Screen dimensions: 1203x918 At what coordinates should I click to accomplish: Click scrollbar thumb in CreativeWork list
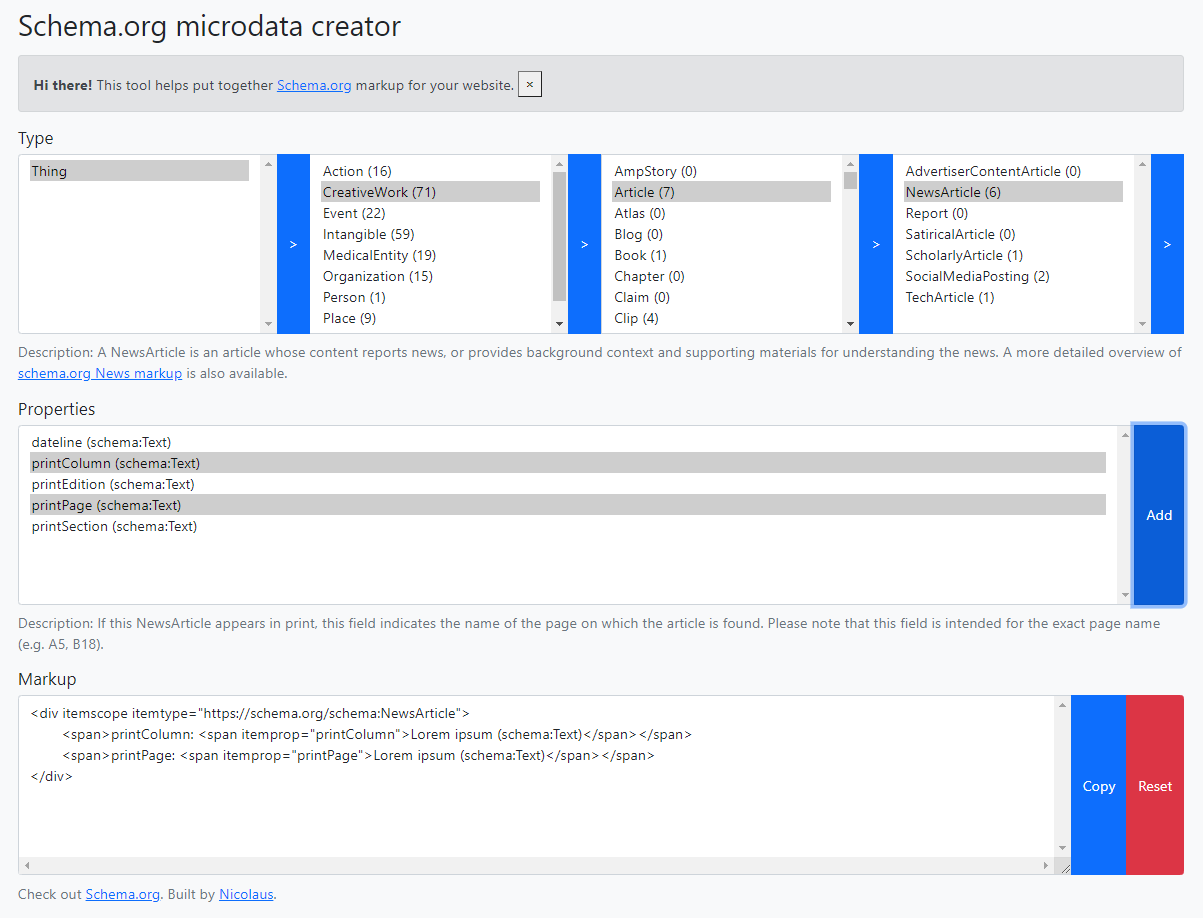click(559, 236)
